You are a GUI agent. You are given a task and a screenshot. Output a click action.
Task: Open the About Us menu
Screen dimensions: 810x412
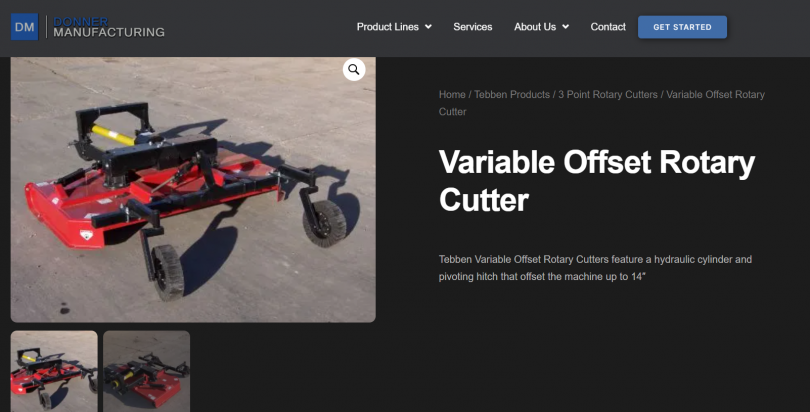(535, 27)
